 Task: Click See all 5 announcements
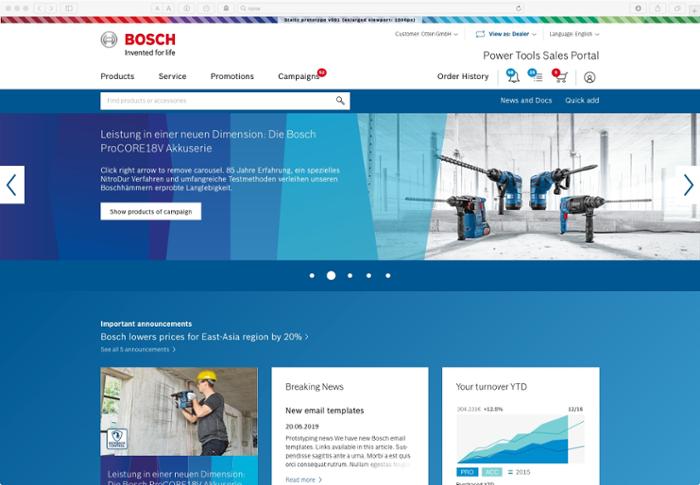point(138,350)
